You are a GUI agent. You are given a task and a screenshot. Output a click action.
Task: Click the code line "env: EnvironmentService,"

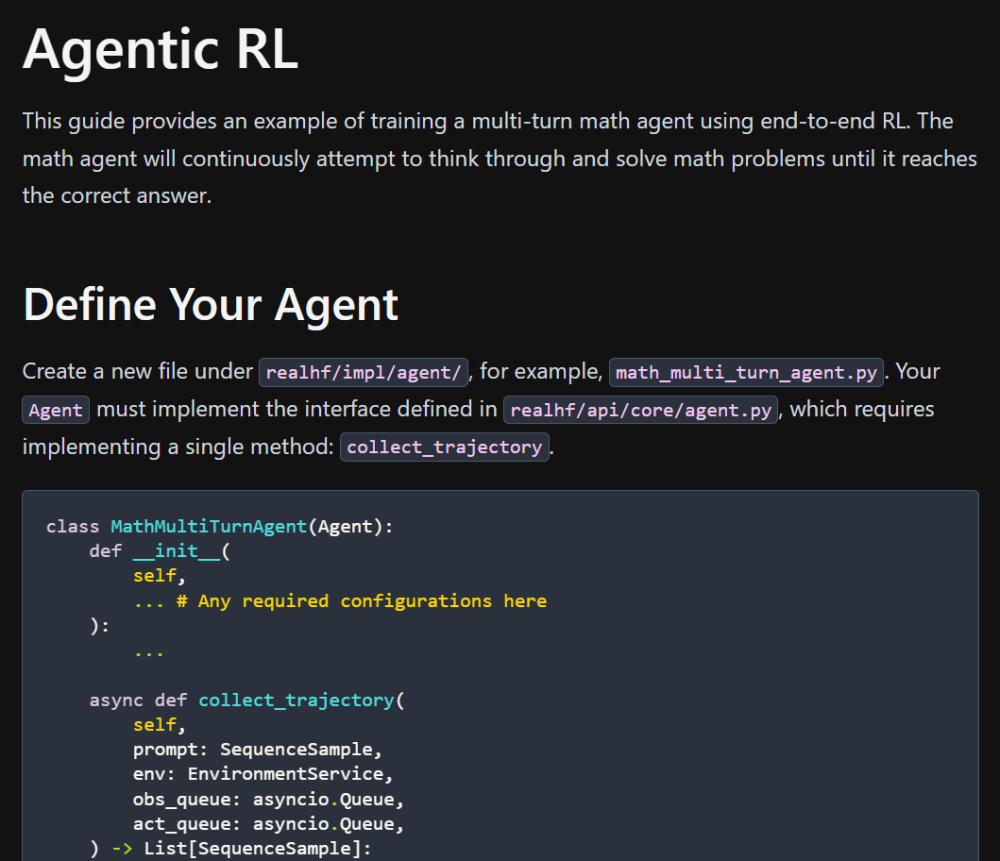263,774
